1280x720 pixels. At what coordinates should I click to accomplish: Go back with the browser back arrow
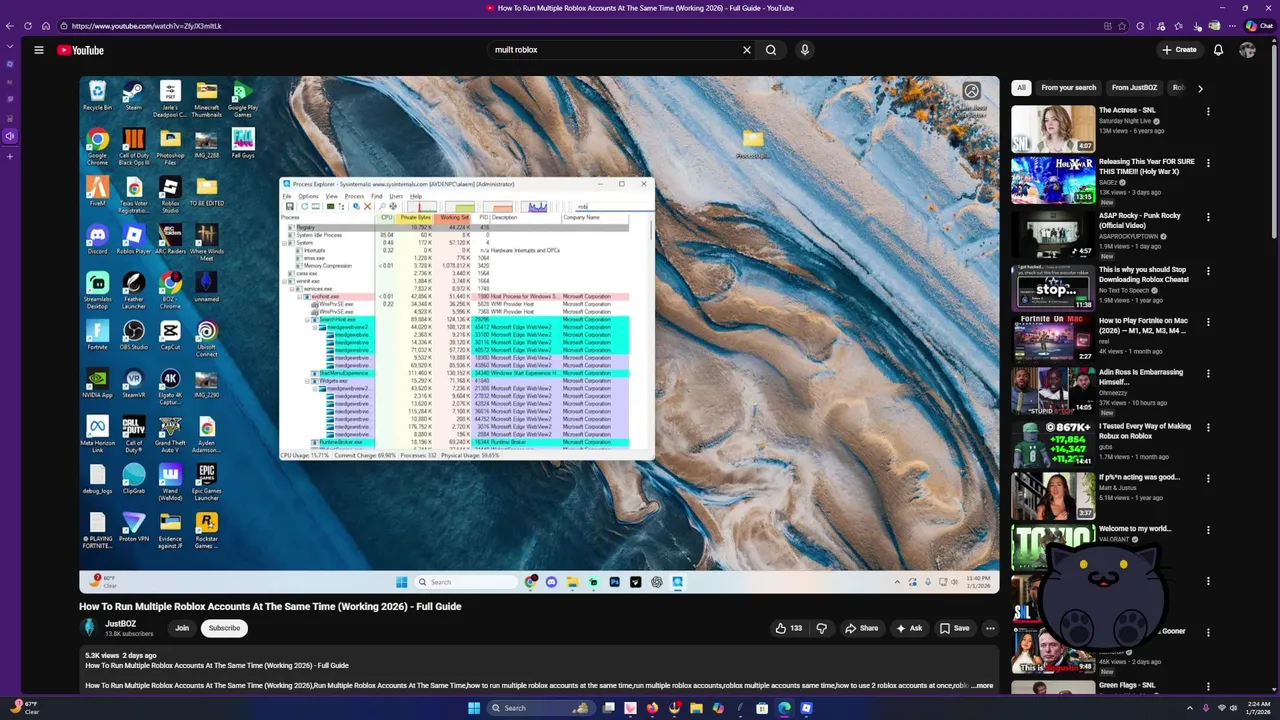(10, 26)
